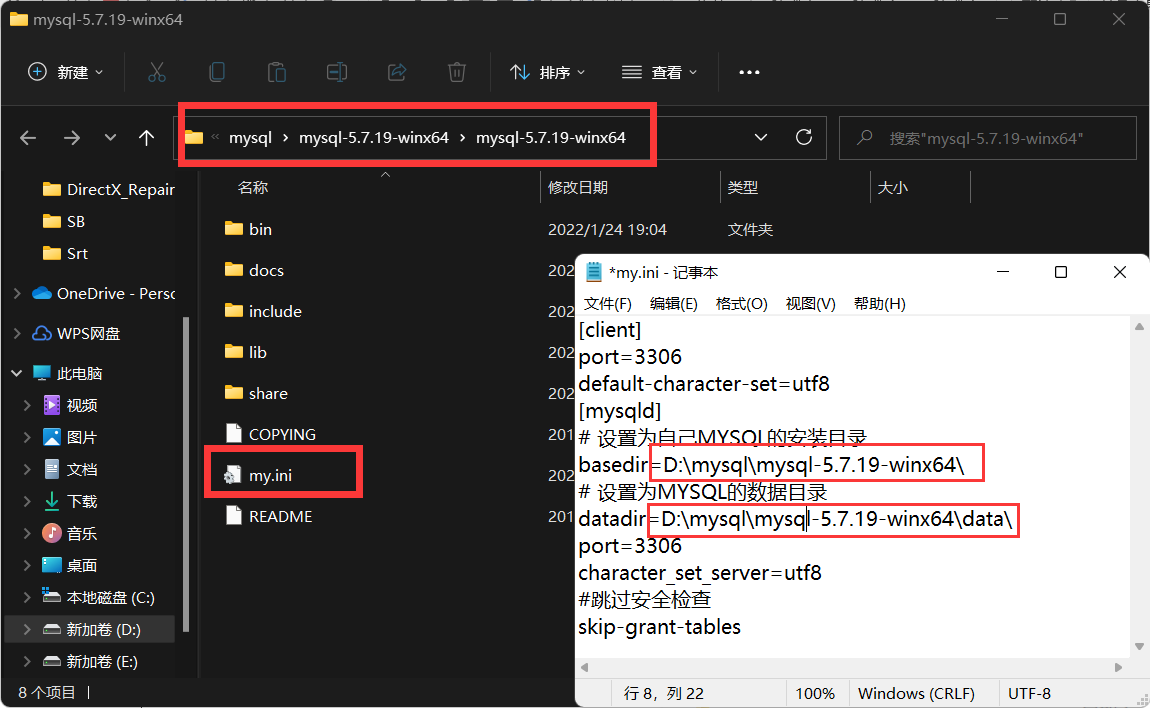Click the Rename icon in toolbar

tap(337, 72)
